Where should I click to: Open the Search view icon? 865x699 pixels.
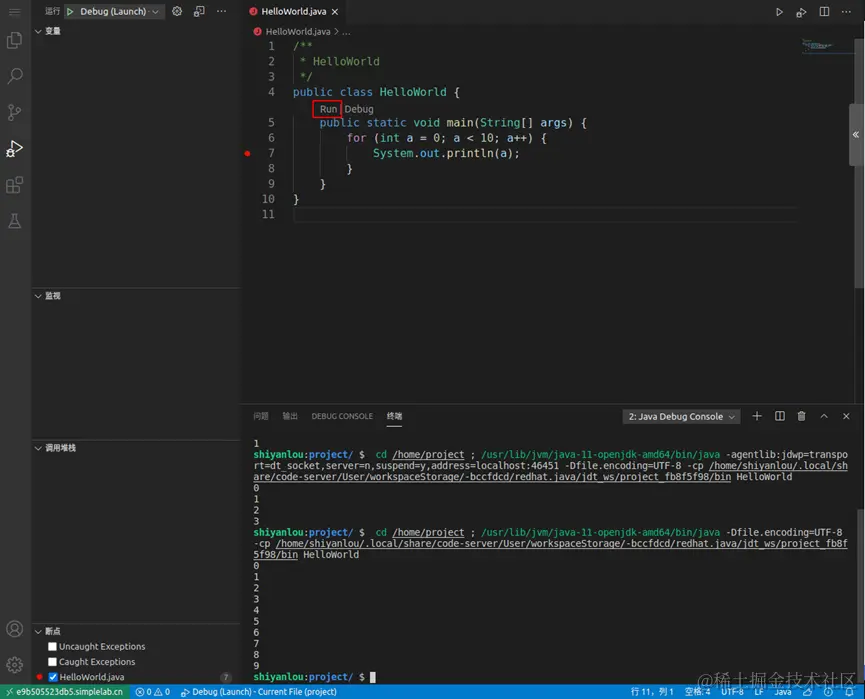coord(15,76)
